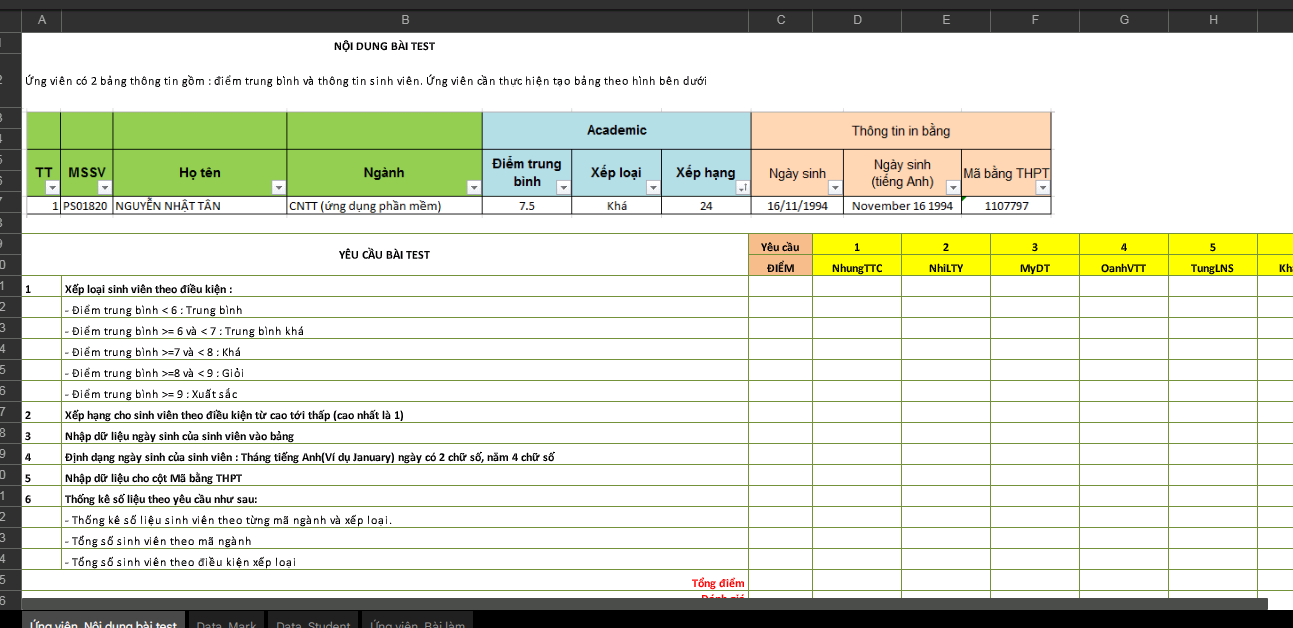Select the cell containing NGUYỄN NHẬT TÂN

click(x=199, y=206)
